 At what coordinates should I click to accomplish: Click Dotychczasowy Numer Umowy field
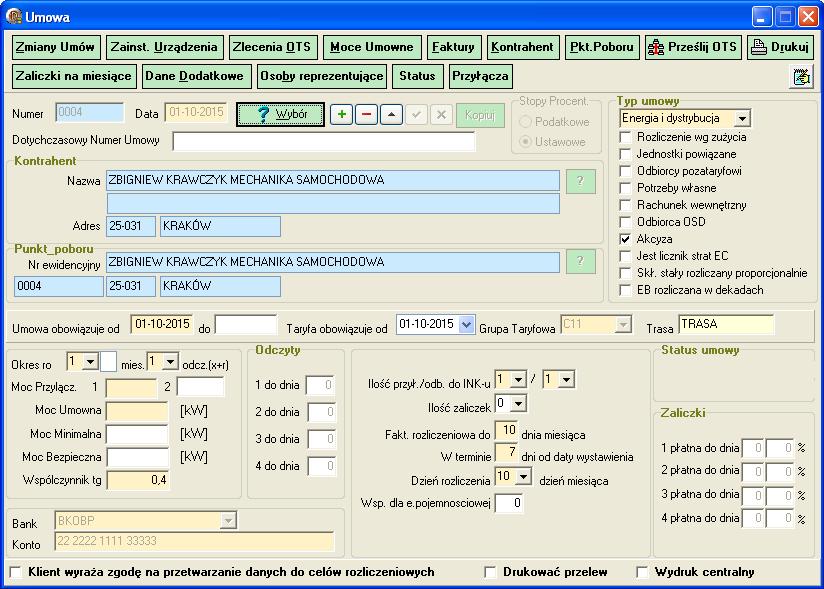pyautogui.click(x=324, y=141)
